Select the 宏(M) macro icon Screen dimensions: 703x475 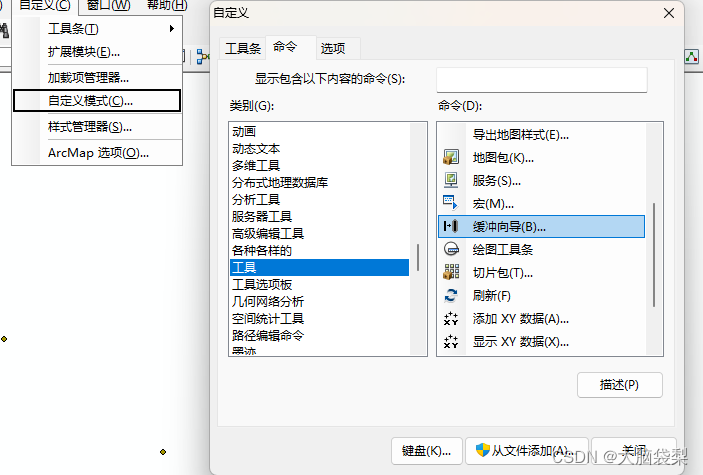[x=451, y=203]
